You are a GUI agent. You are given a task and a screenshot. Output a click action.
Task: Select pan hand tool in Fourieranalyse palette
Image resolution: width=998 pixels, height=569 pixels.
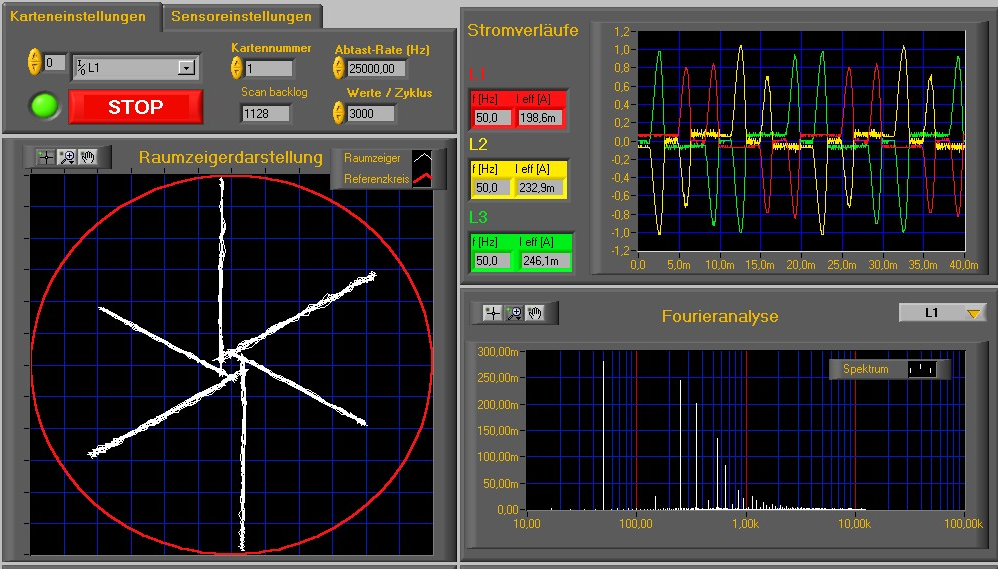pyautogui.click(x=535, y=313)
